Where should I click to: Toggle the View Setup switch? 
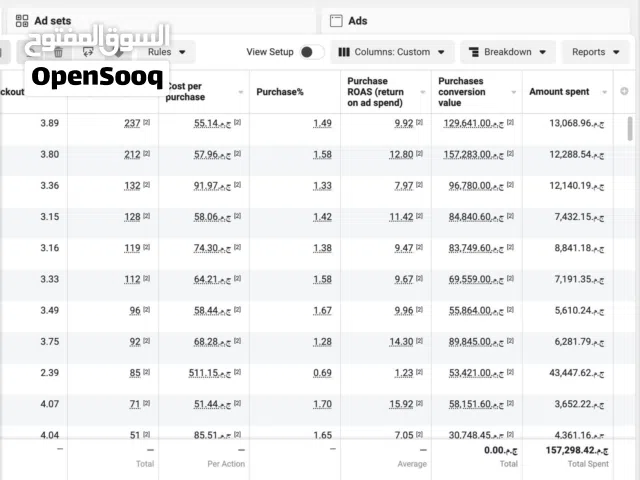tap(311, 52)
